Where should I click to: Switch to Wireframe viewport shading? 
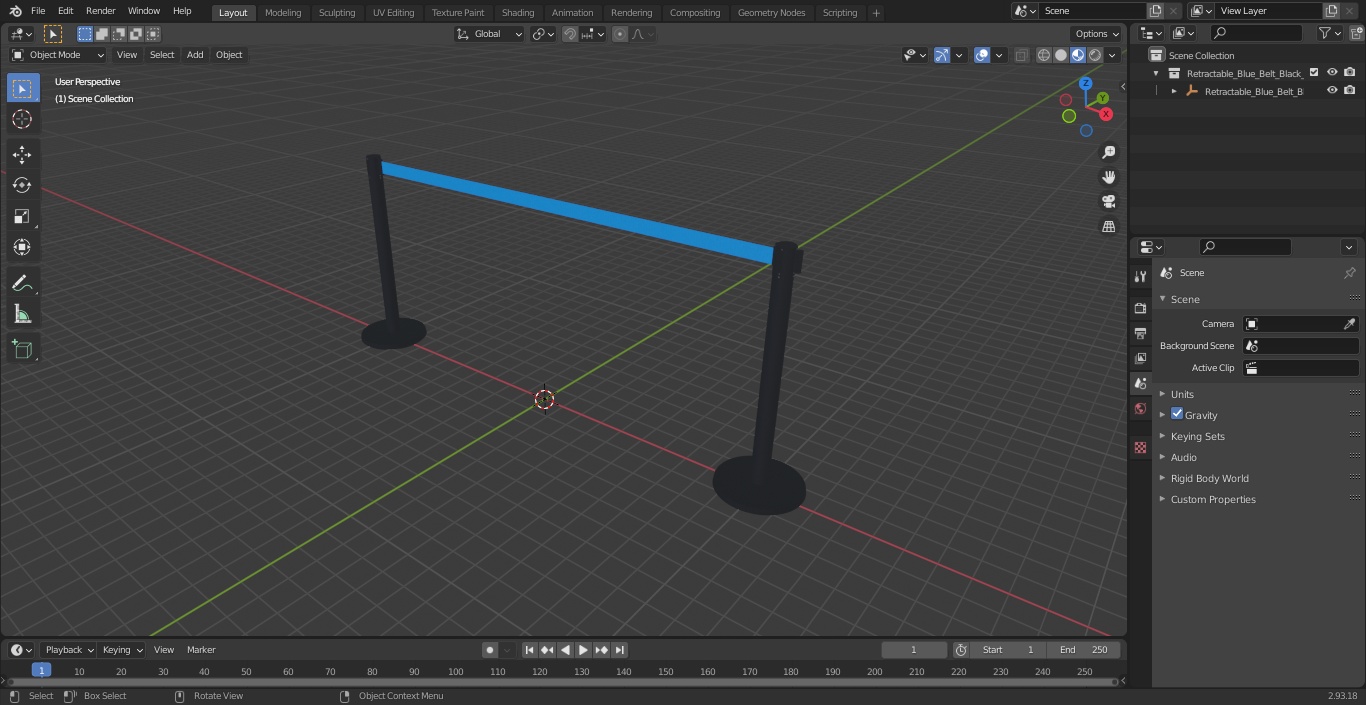click(x=1044, y=55)
